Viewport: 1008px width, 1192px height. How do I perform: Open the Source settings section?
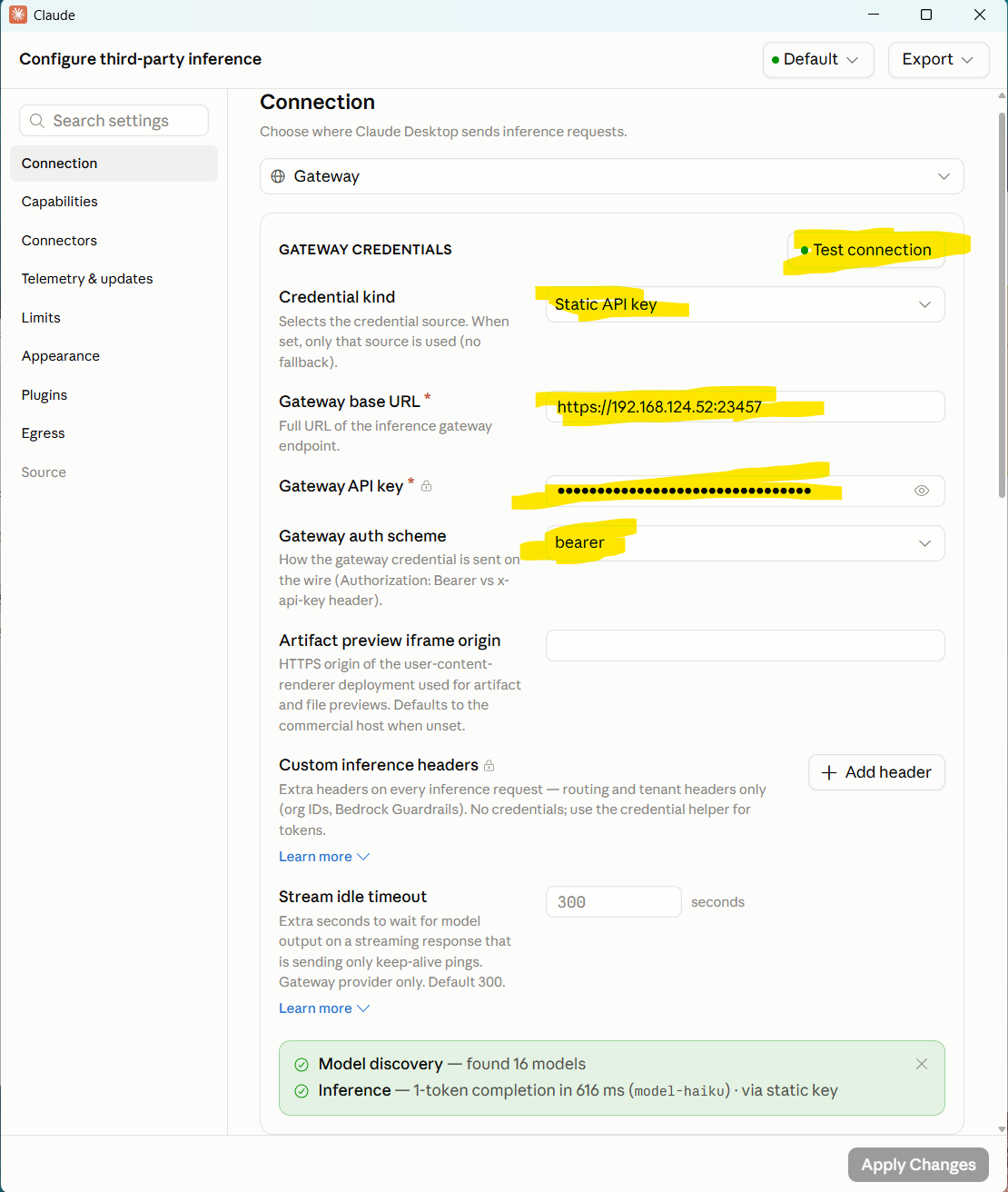(x=114, y=472)
